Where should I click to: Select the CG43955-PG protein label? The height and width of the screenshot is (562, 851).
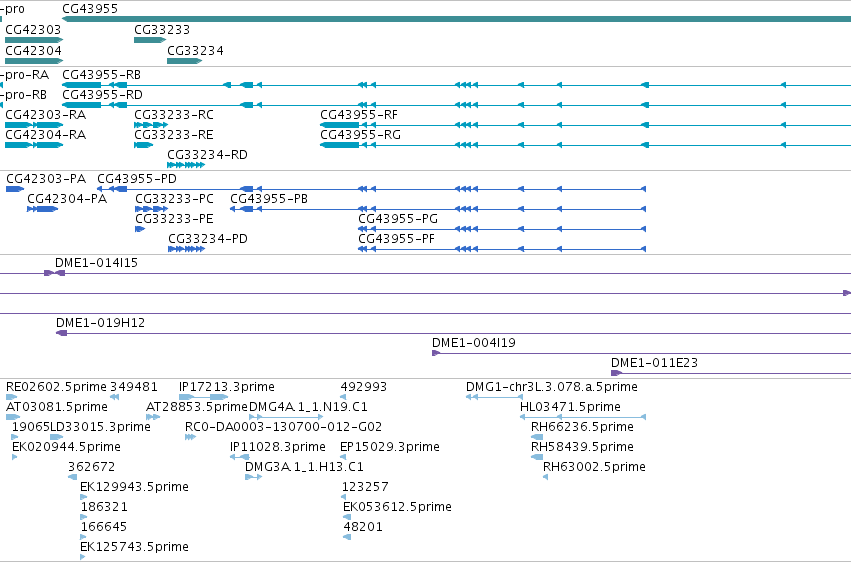(x=398, y=219)
